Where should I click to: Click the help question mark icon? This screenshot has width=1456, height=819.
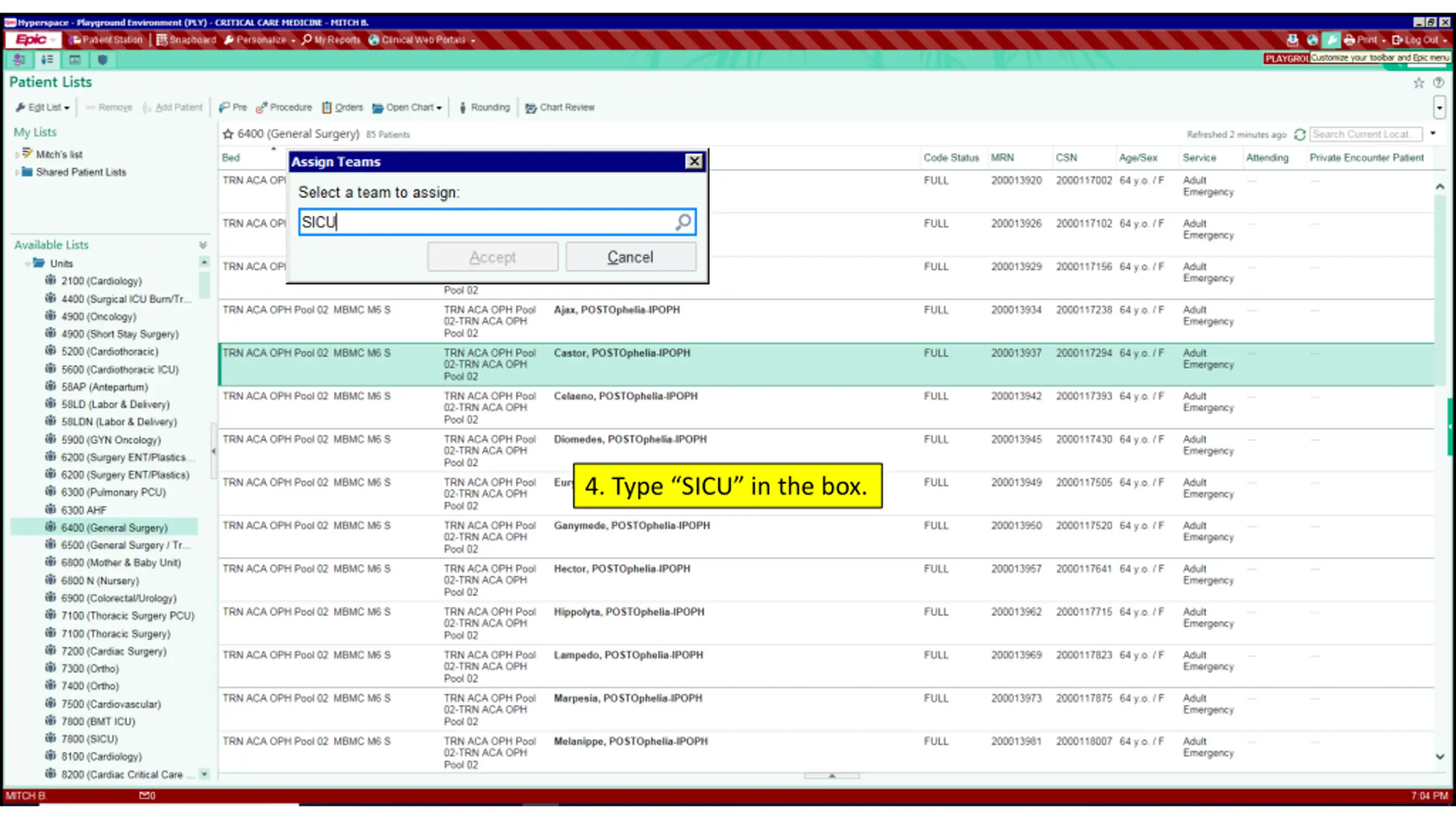click(x=1438, y=83)
